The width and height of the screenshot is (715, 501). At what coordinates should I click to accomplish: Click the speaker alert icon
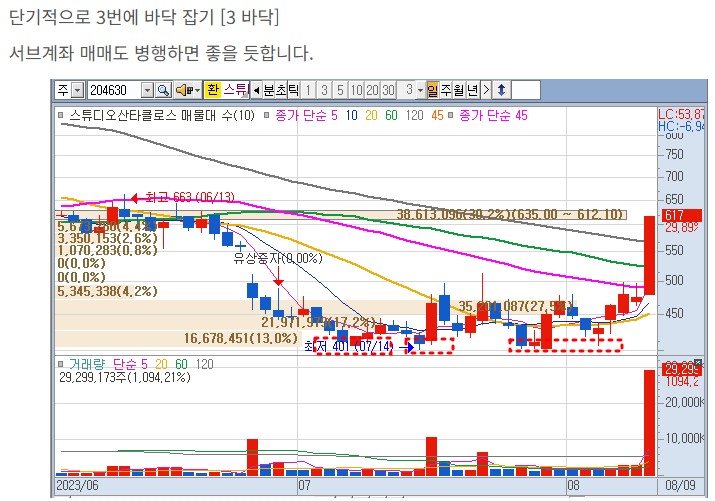point(183,90)
